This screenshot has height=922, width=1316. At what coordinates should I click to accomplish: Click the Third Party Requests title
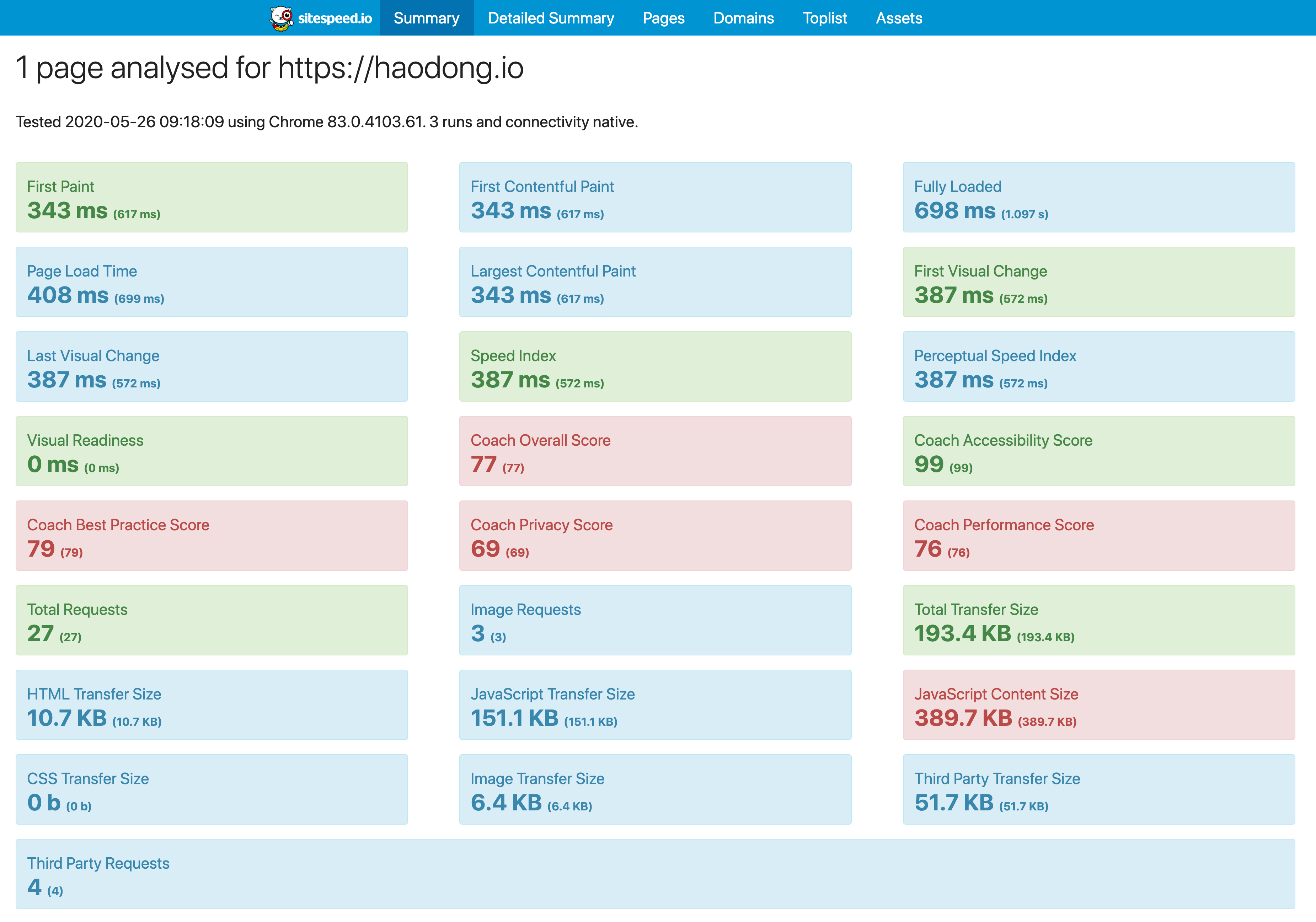(x=98, y=863)
